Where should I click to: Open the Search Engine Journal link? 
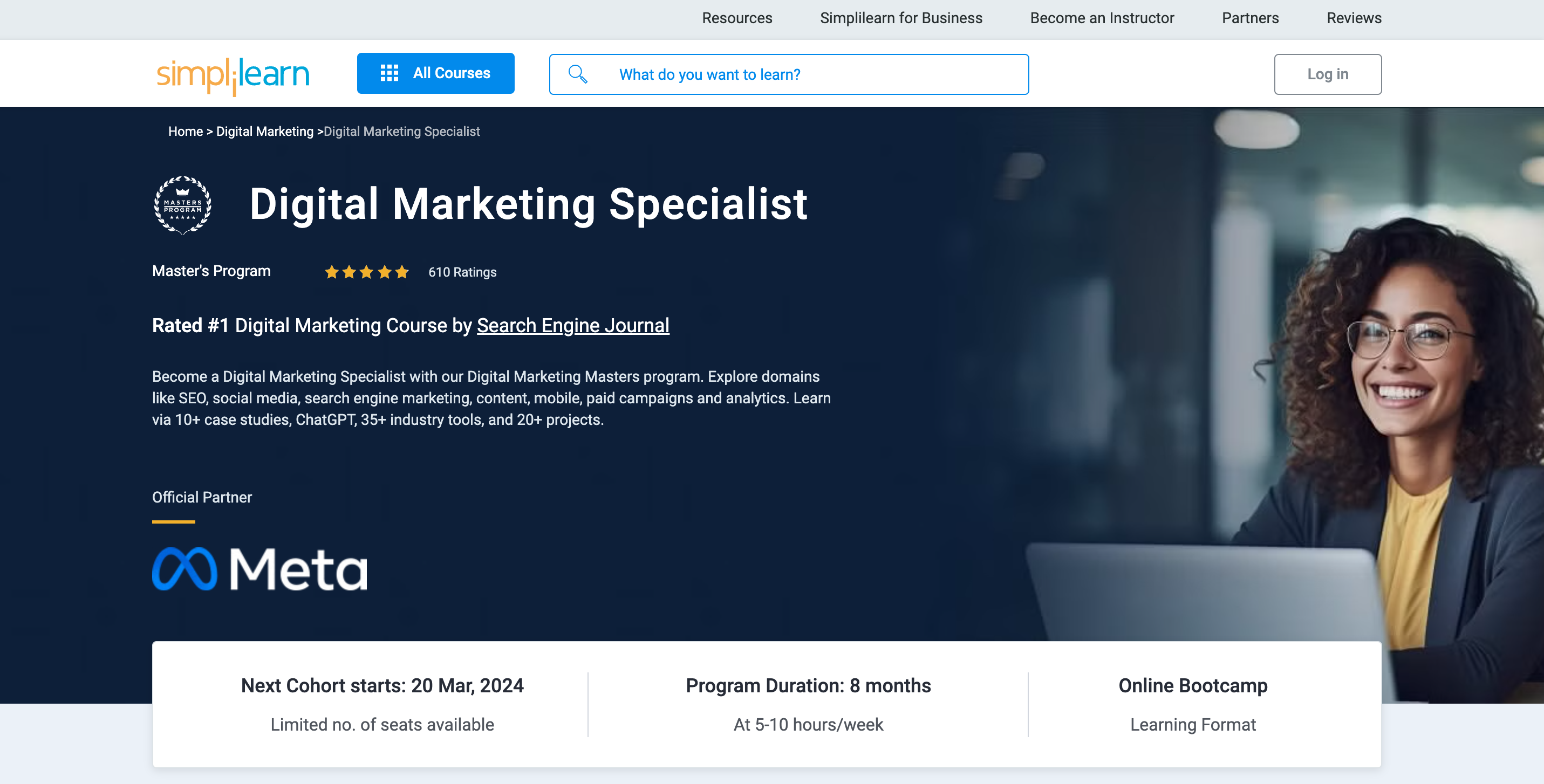tap(573, 325)
